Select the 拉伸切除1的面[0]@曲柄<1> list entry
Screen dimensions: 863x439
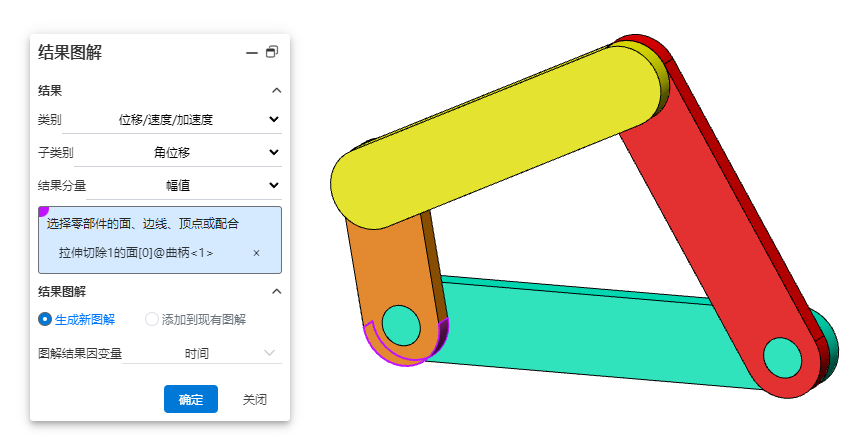coord(136,253)
